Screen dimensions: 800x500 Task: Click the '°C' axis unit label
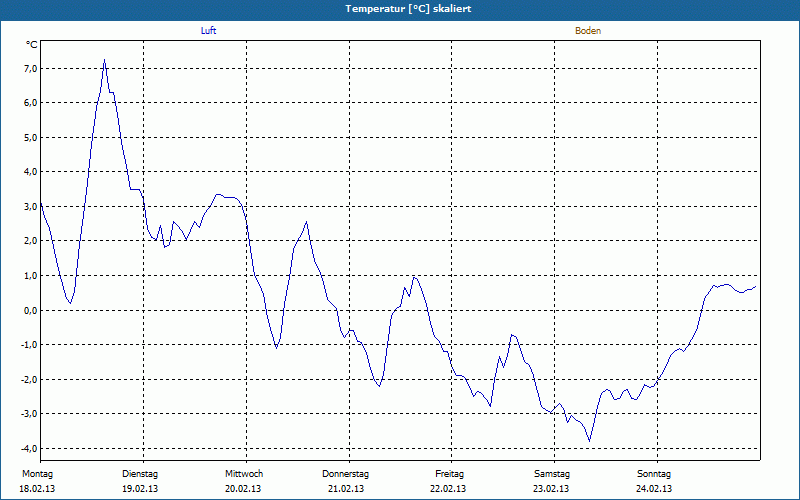(32, 45)
